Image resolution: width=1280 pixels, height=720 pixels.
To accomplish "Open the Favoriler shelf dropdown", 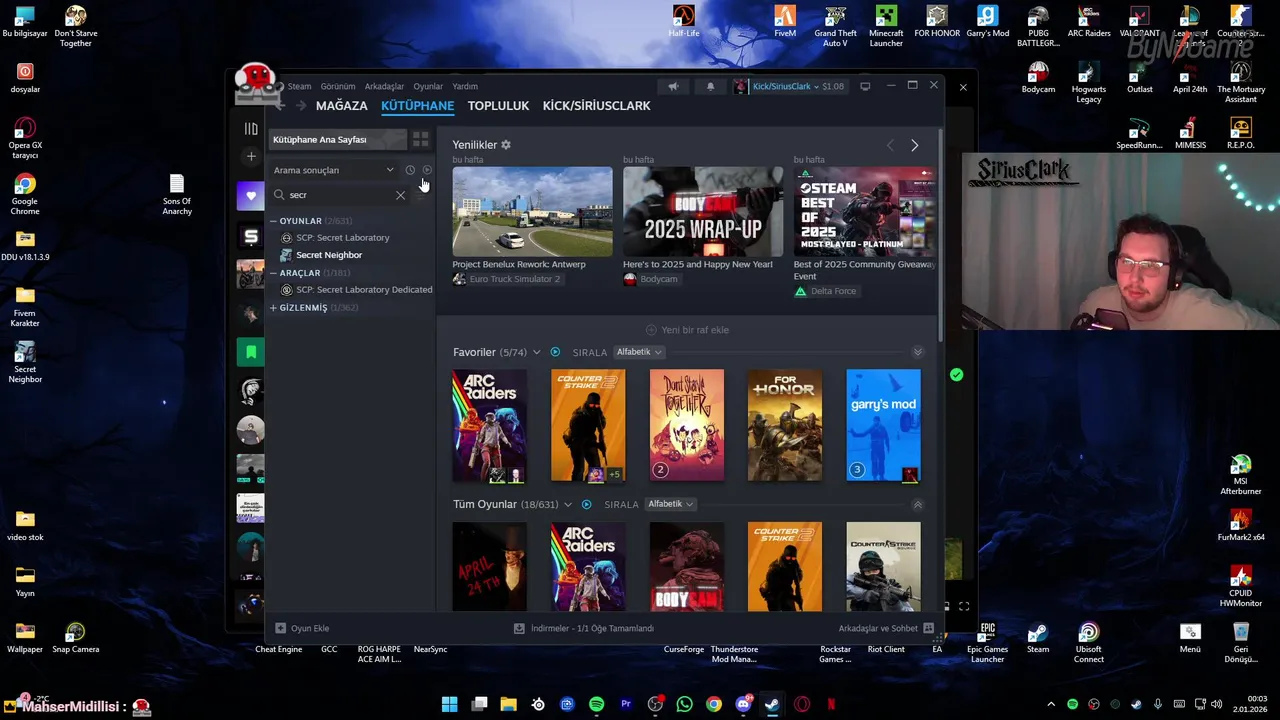I will (x=536, y=353).
